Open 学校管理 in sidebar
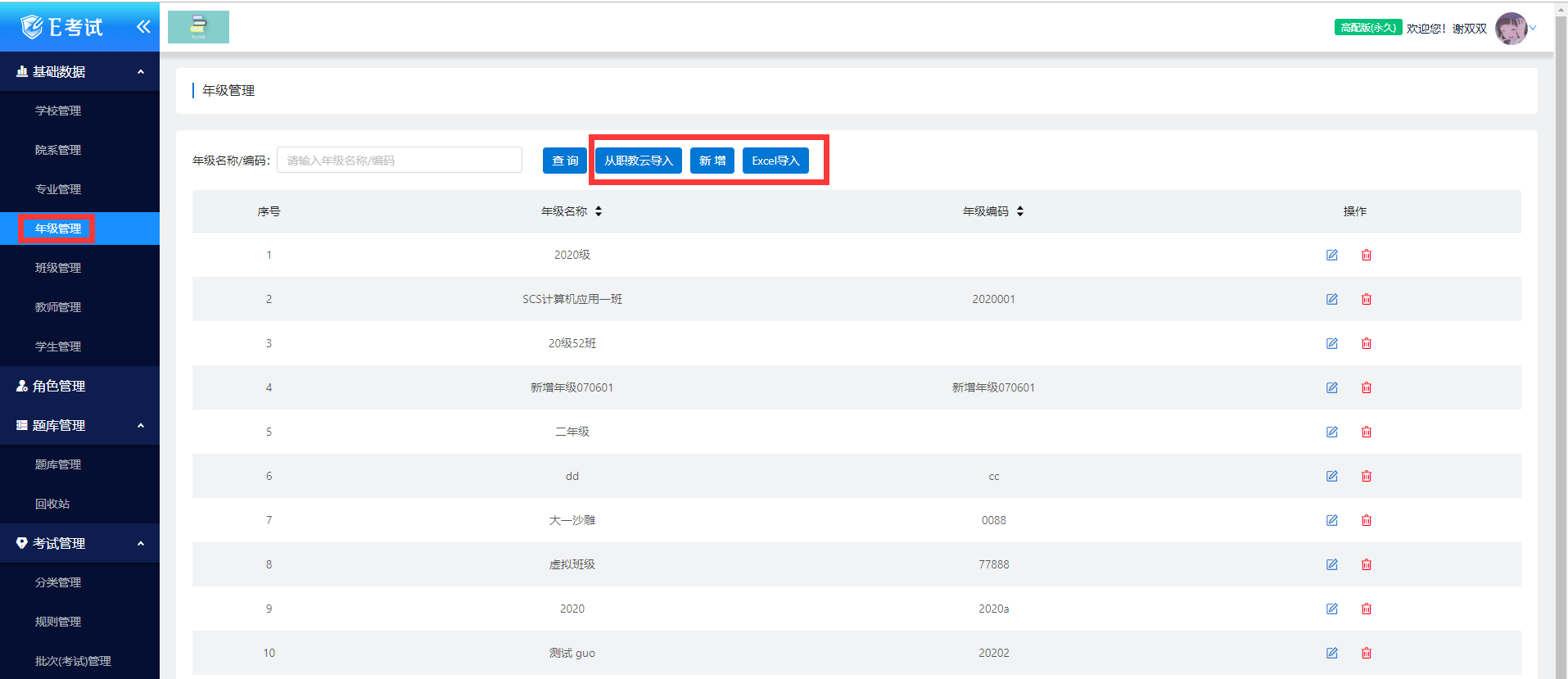This screenshot has width=1568, height=679. [x=58, y=111]
